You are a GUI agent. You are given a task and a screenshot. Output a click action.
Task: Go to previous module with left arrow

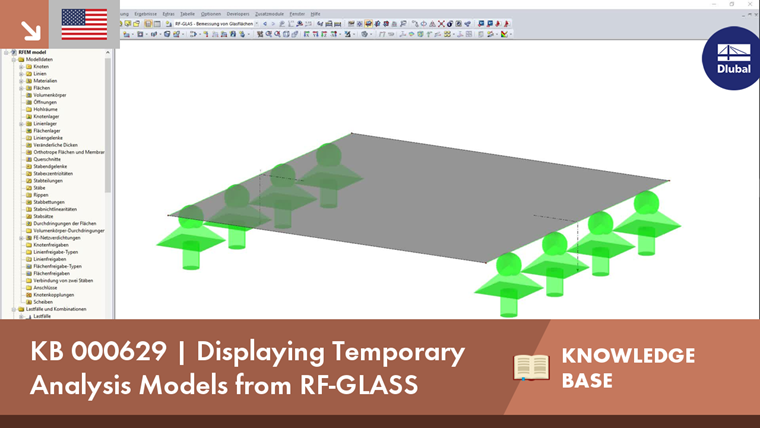point(265,24)
